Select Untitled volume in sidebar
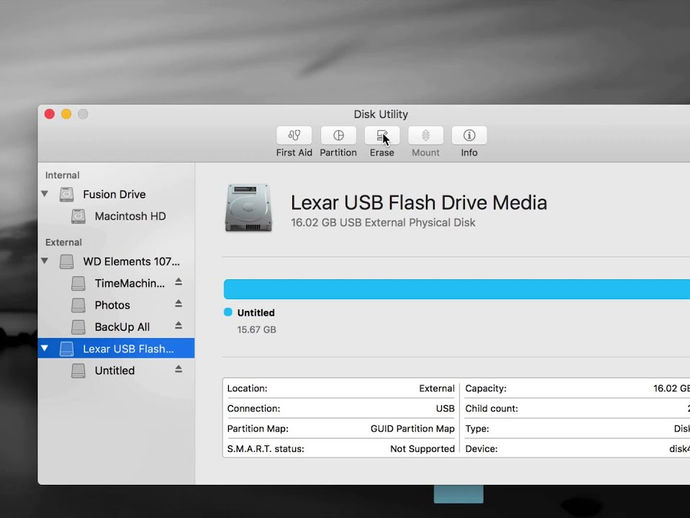Viewport: 690px width, 518px height. 116,370
